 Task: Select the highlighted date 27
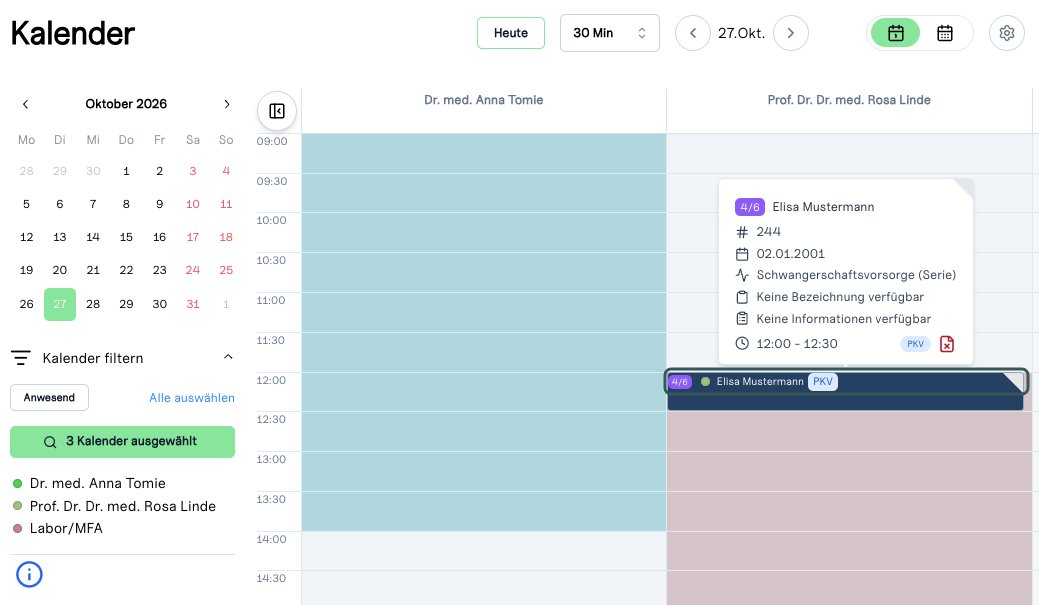pyautogui.click(x=60, y=304)
